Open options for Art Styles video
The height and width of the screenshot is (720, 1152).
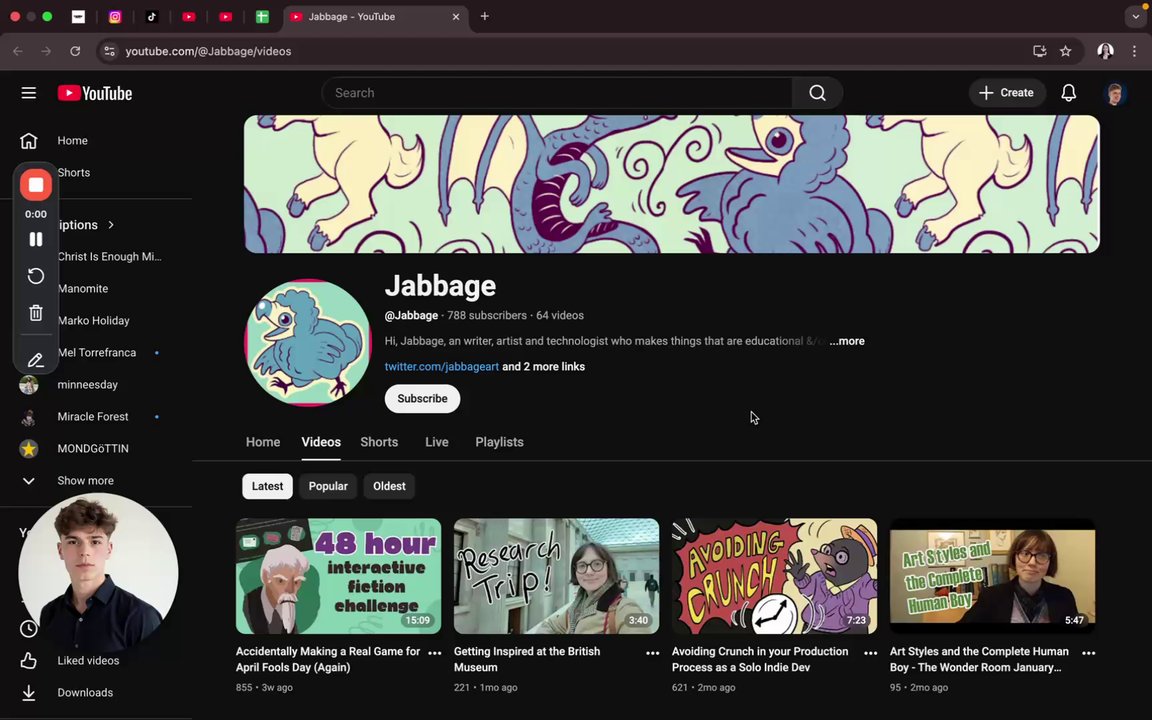(1089, 652)
